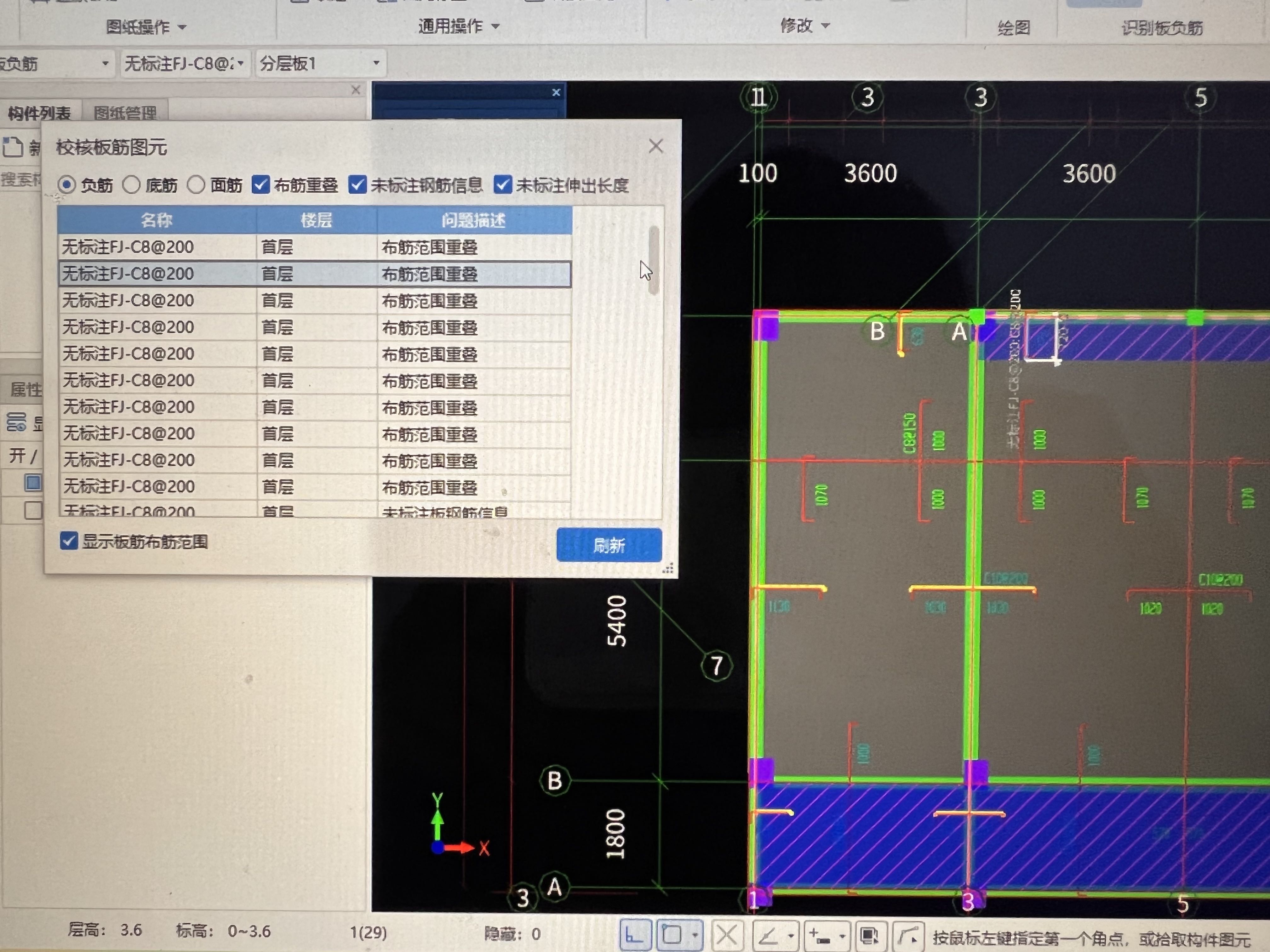Click the display settings icon under properties panel

click(16, 423)
